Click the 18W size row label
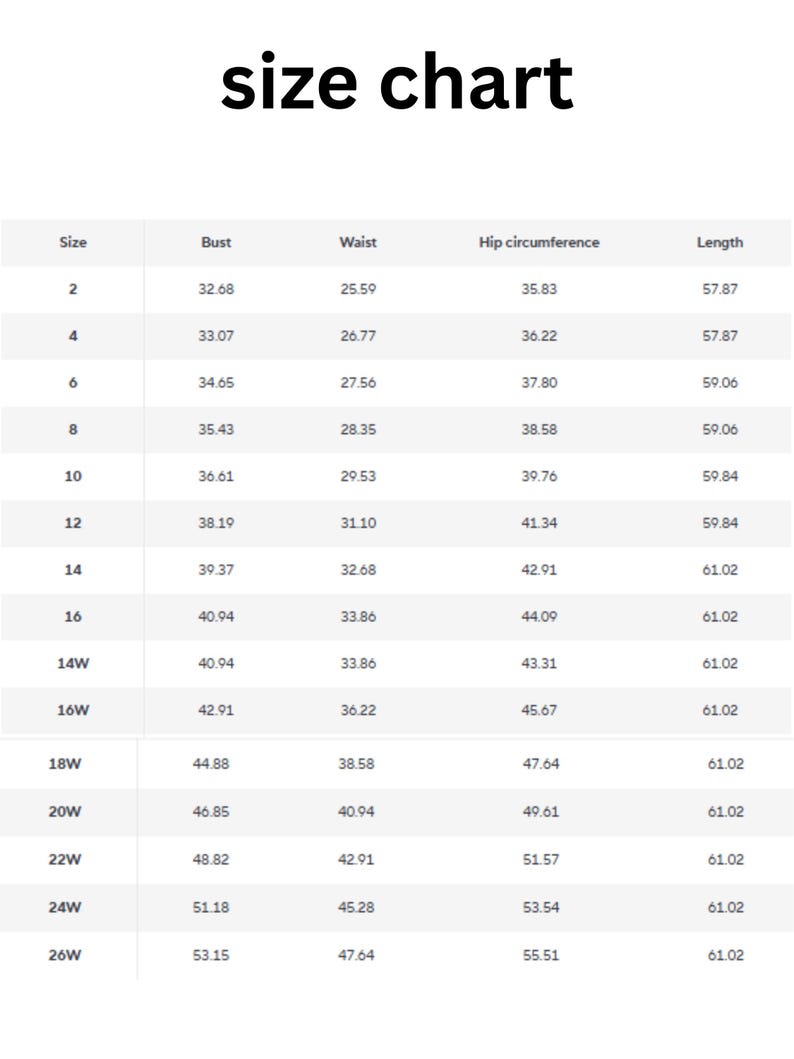Viewport: 794px width, 1059px height. click(65, 764)
